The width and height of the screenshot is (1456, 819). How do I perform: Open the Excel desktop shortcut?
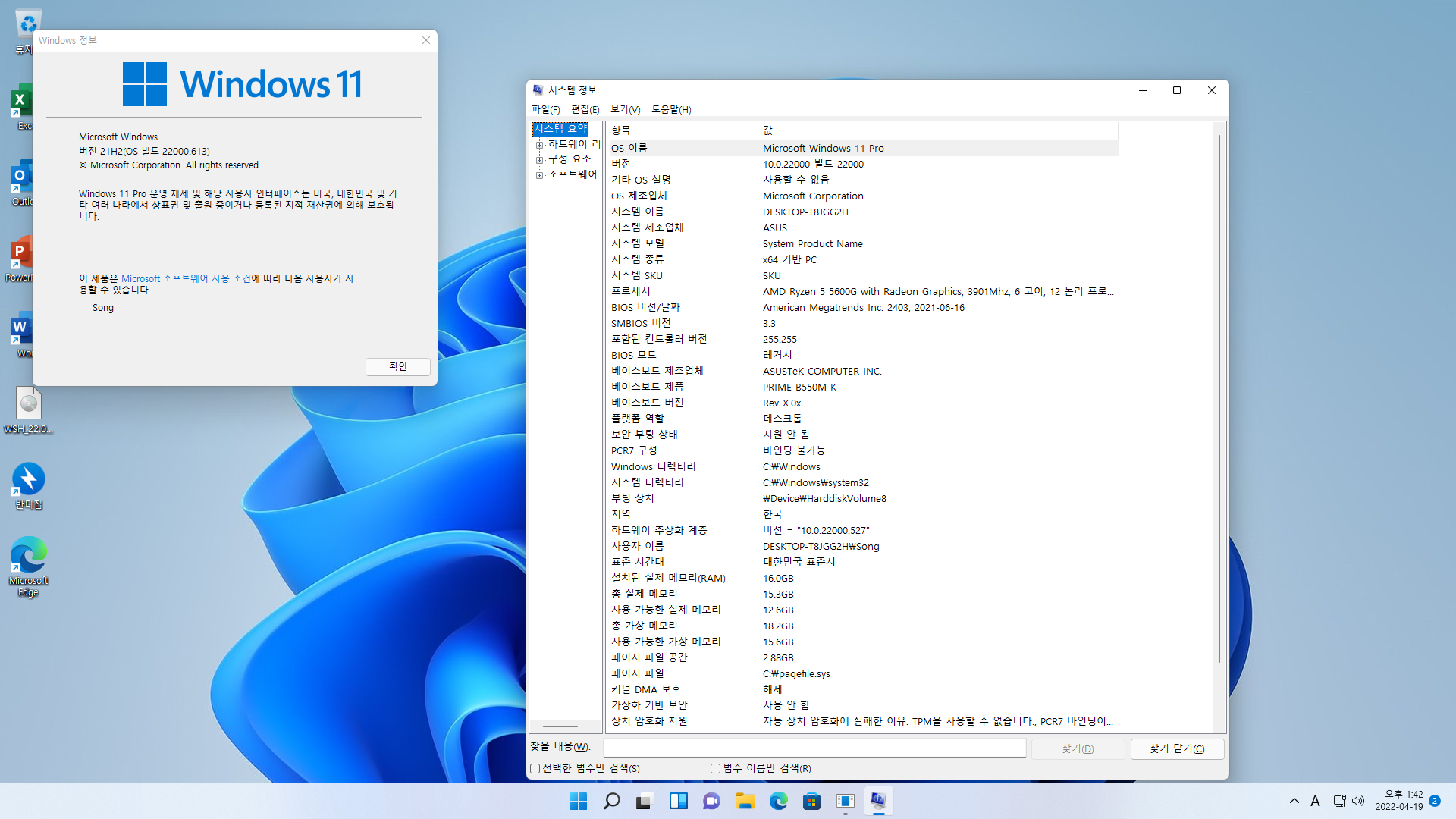pos(23,106)
